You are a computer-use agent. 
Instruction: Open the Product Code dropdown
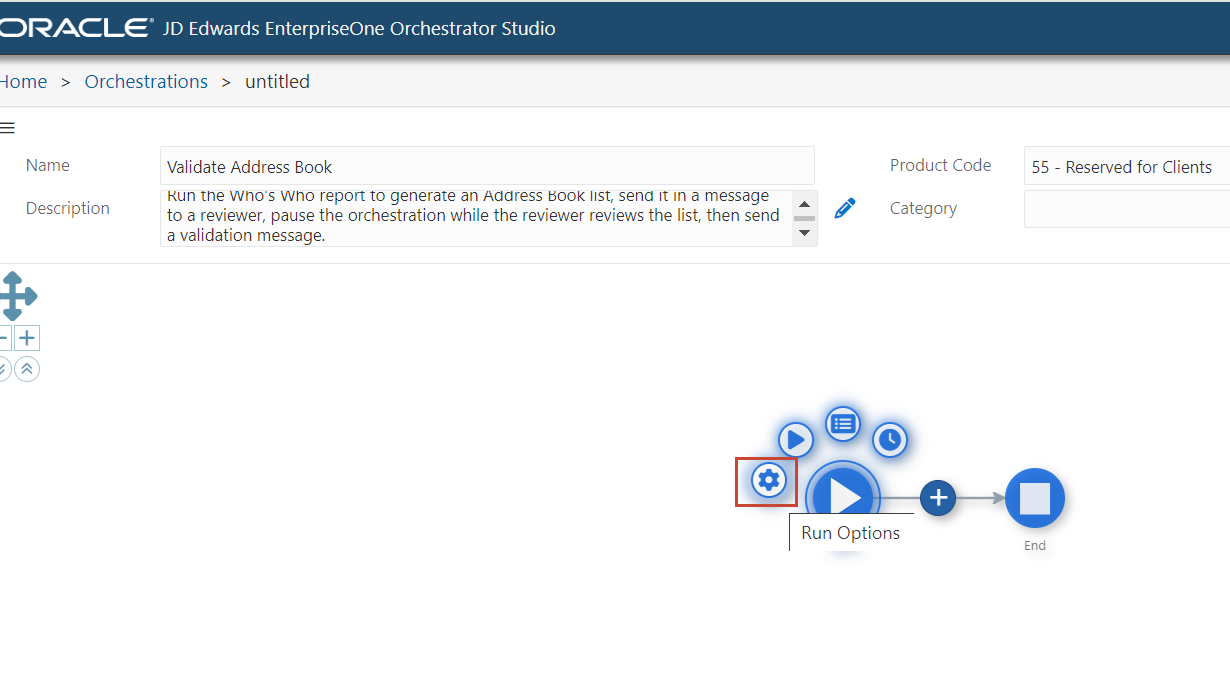[1127, 166]
